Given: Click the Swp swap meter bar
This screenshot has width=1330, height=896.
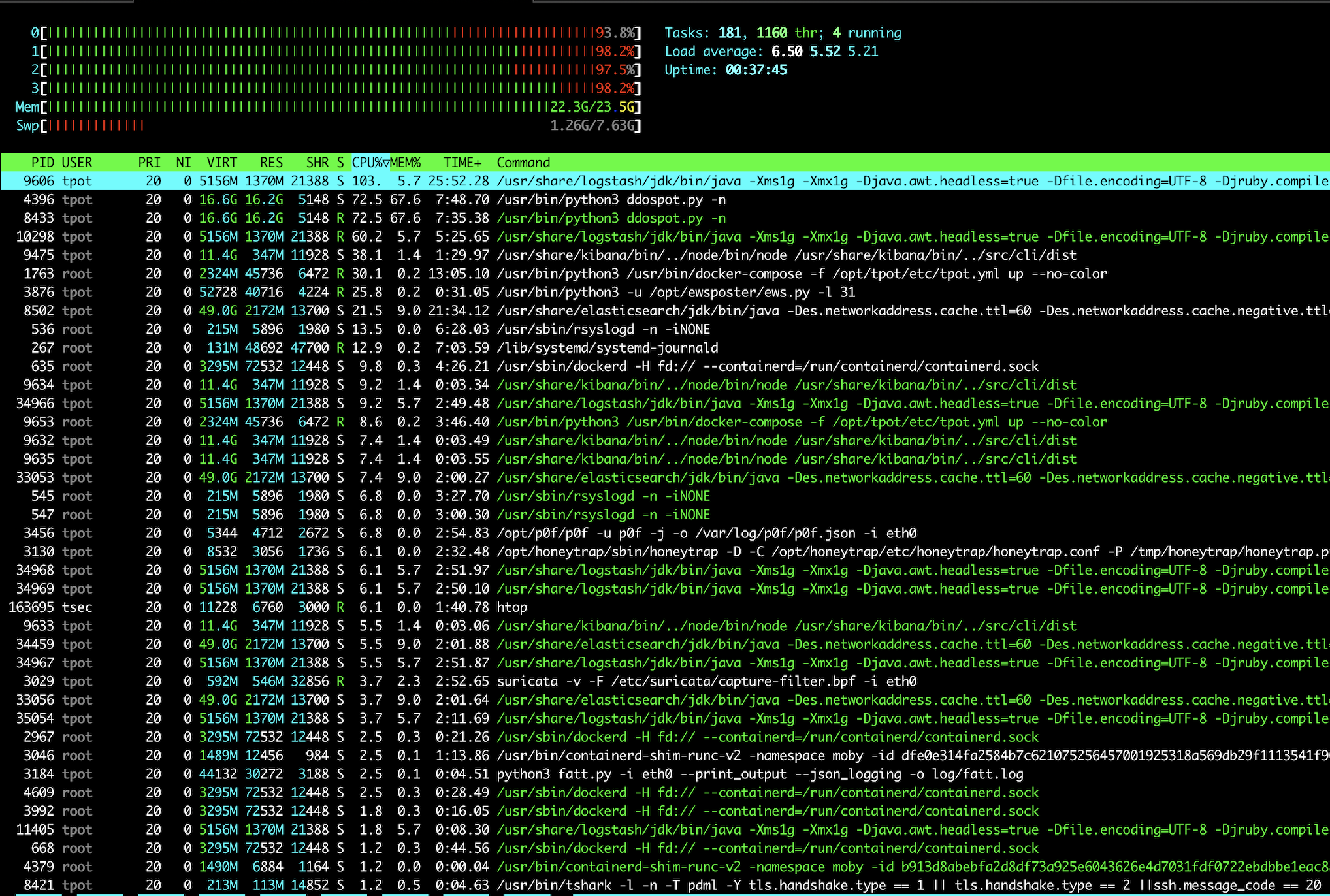Looking at the screenshot, I should pyautogui.click(x=327, y=125).
